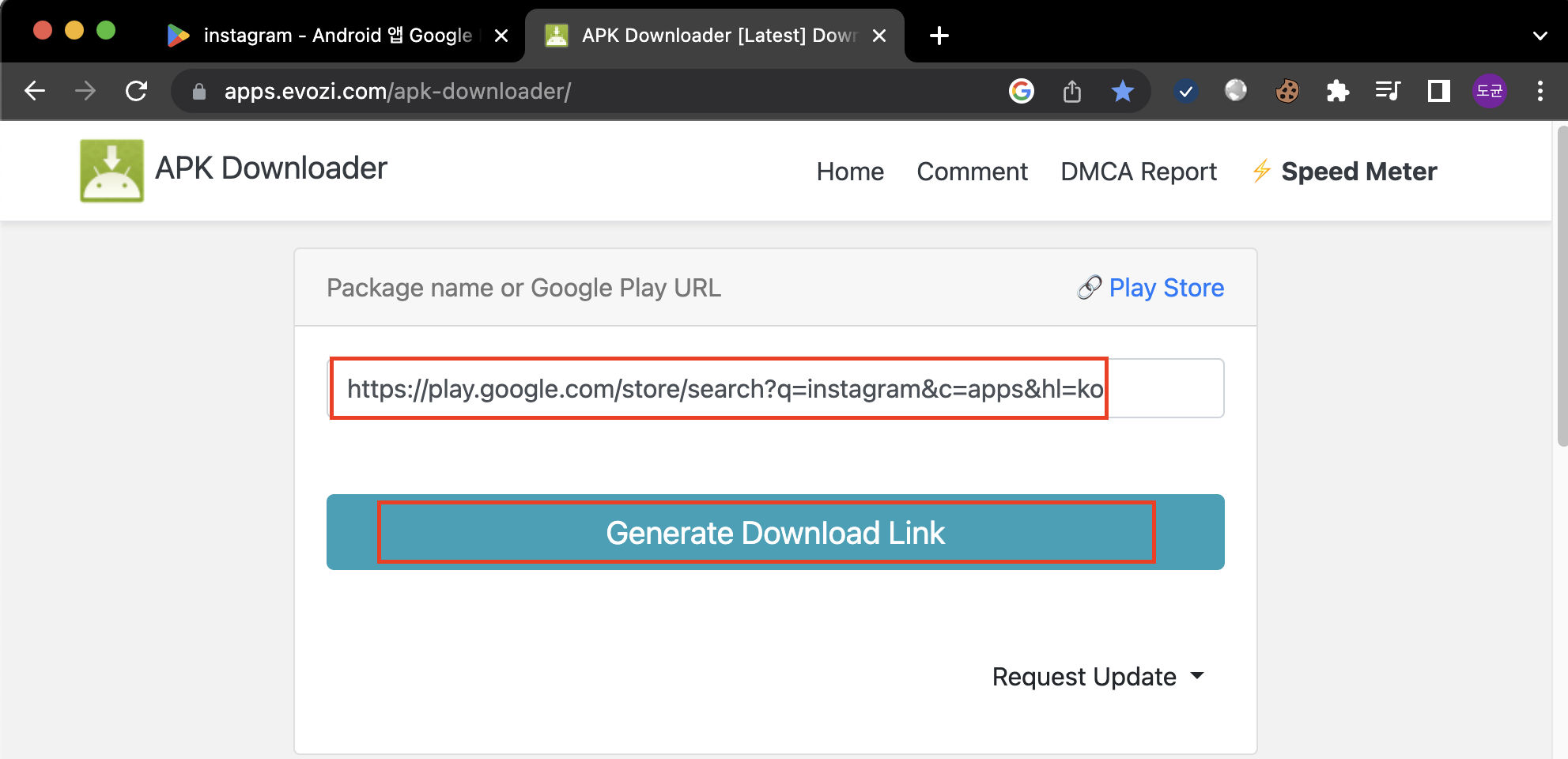
Task: Click the "Package name or Google Play URL" label
Action: click(523, 288)
